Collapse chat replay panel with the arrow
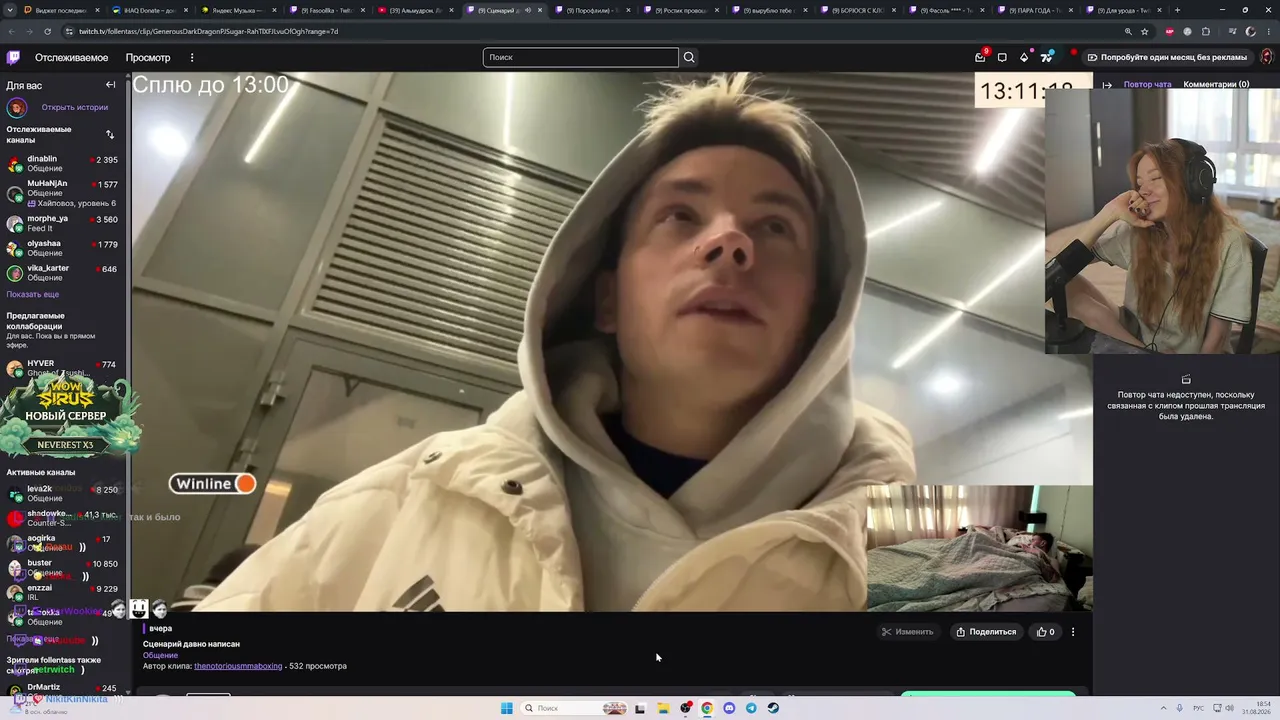1280x720 pixels. [1107, 85]
